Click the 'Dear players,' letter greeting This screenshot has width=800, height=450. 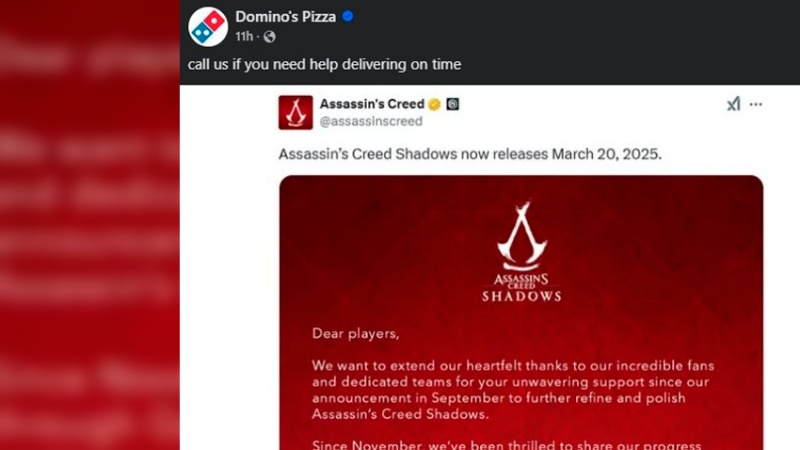tap(356, 334)
